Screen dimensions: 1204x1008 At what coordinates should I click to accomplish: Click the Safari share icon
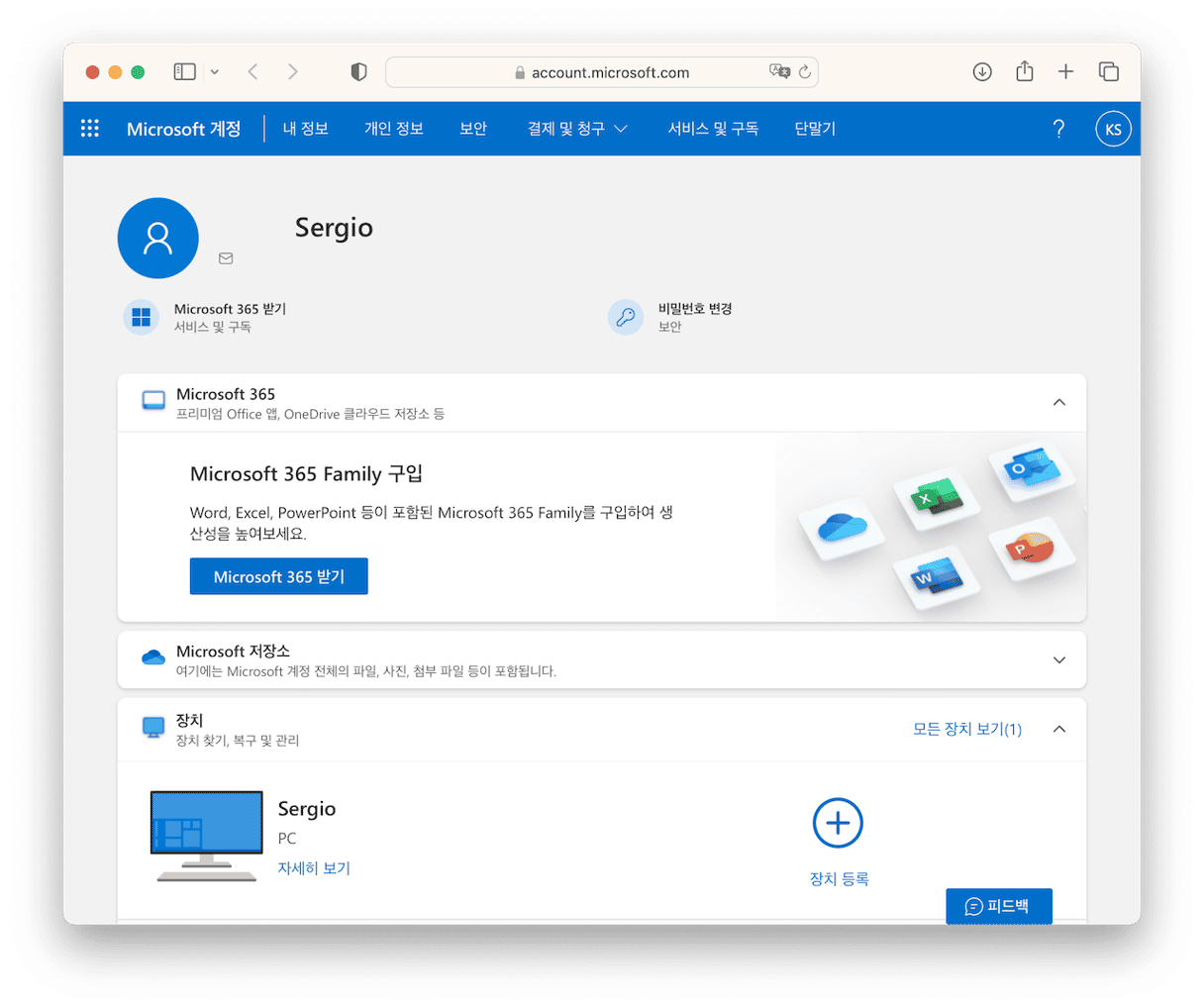(x=1025, y=71)
